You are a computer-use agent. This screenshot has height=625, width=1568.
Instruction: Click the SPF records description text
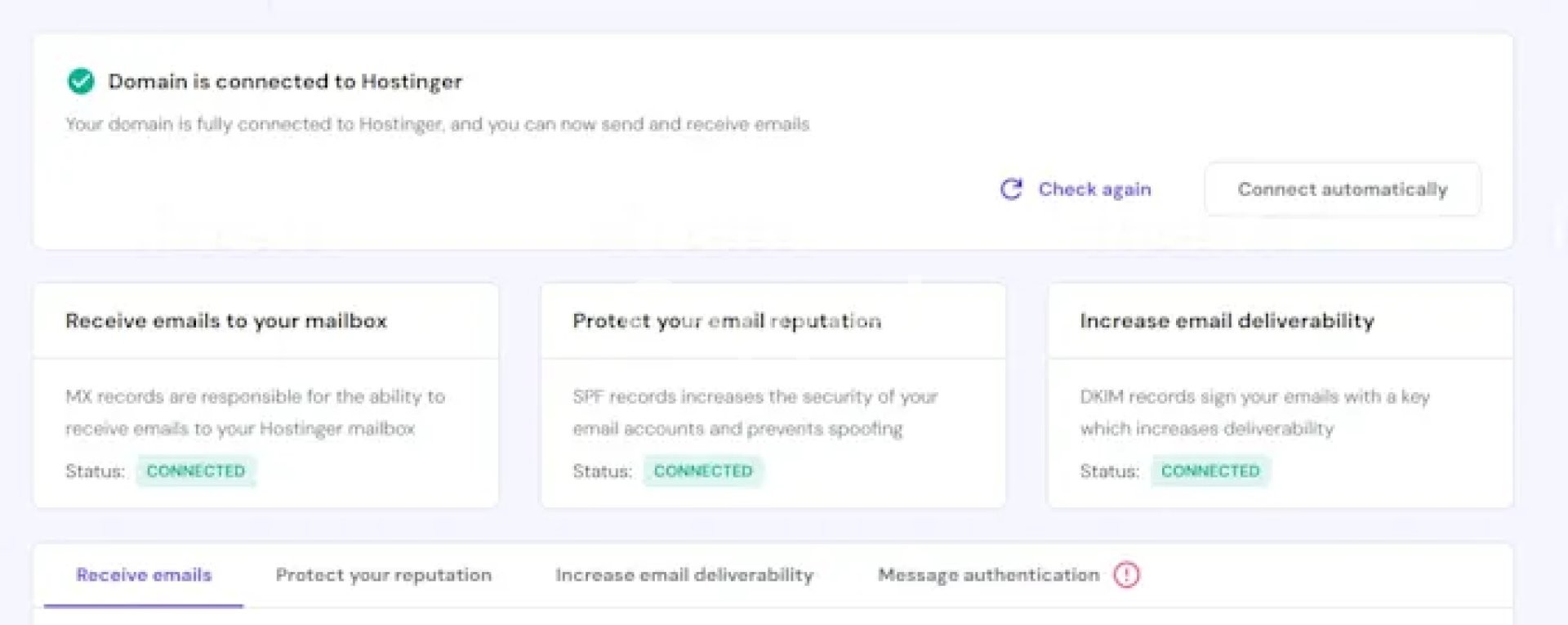pos(755,413)
